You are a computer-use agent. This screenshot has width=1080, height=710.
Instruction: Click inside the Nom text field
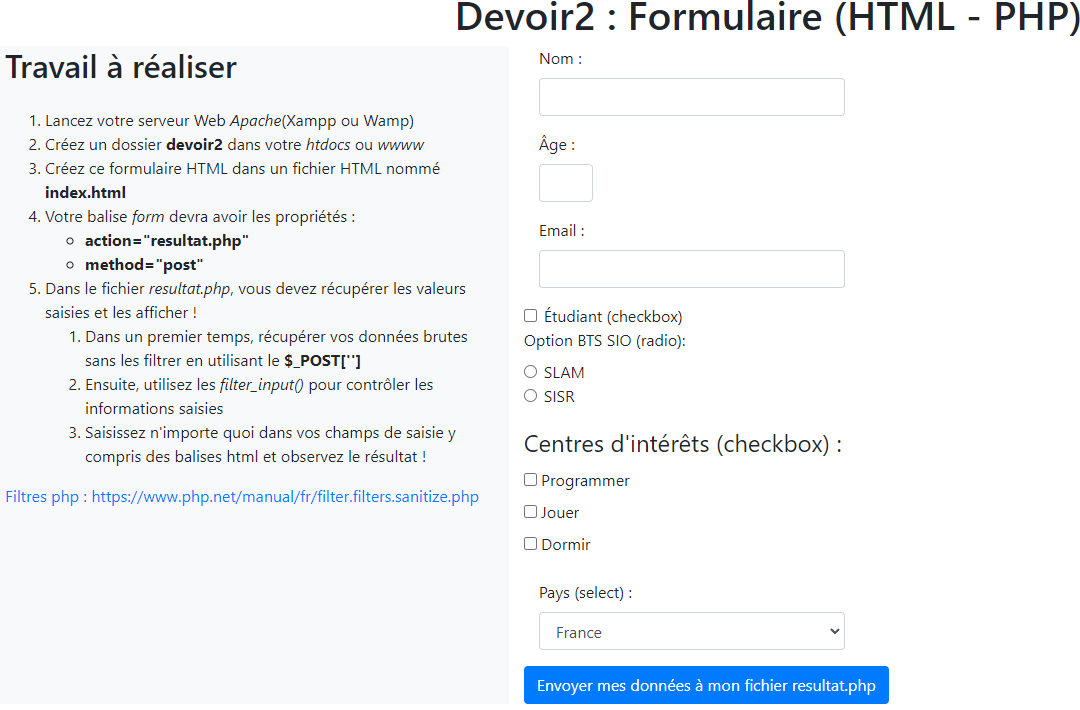click(691, 96)
